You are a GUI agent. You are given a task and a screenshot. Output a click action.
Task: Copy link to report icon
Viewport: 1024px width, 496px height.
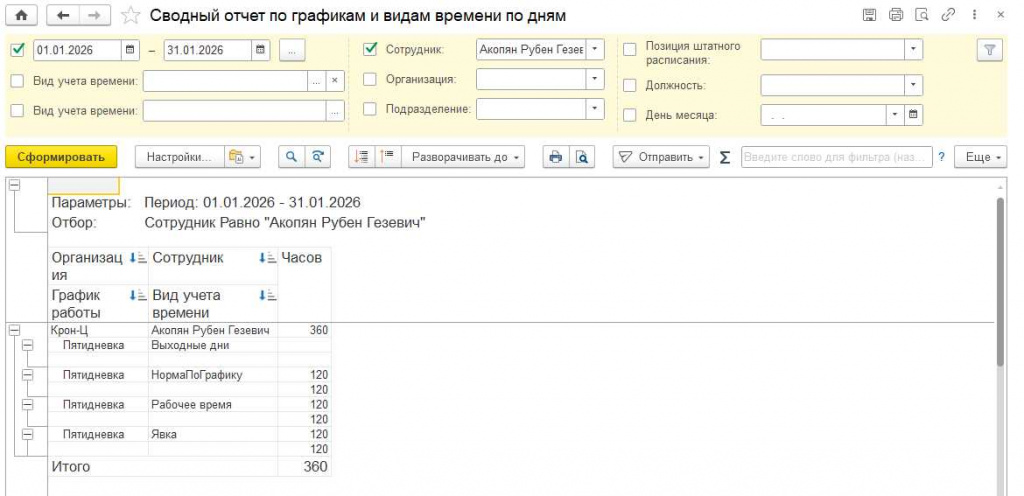(x=948, y=15)
